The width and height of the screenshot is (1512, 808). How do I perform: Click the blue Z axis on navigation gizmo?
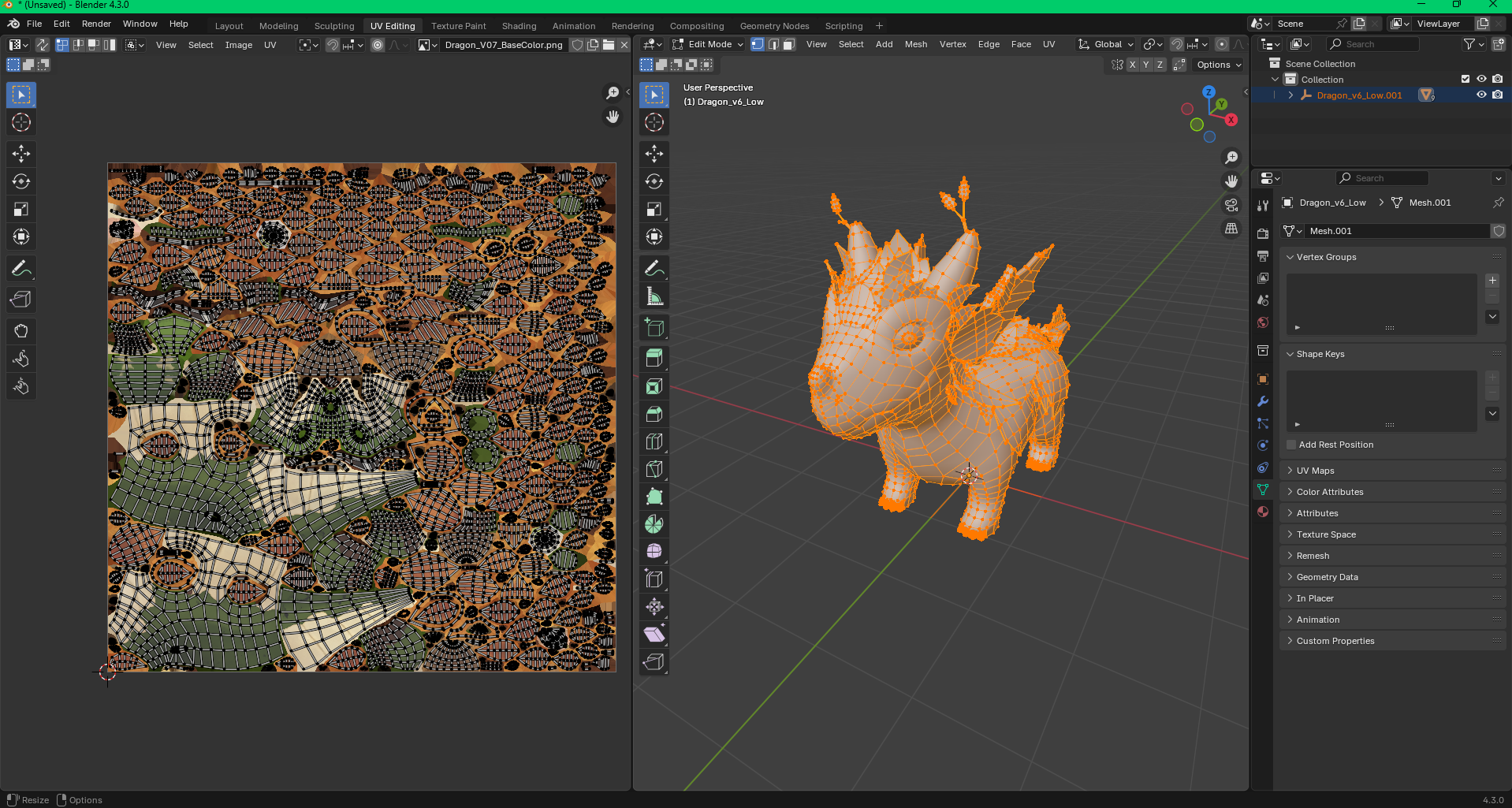pos(1208,92)
